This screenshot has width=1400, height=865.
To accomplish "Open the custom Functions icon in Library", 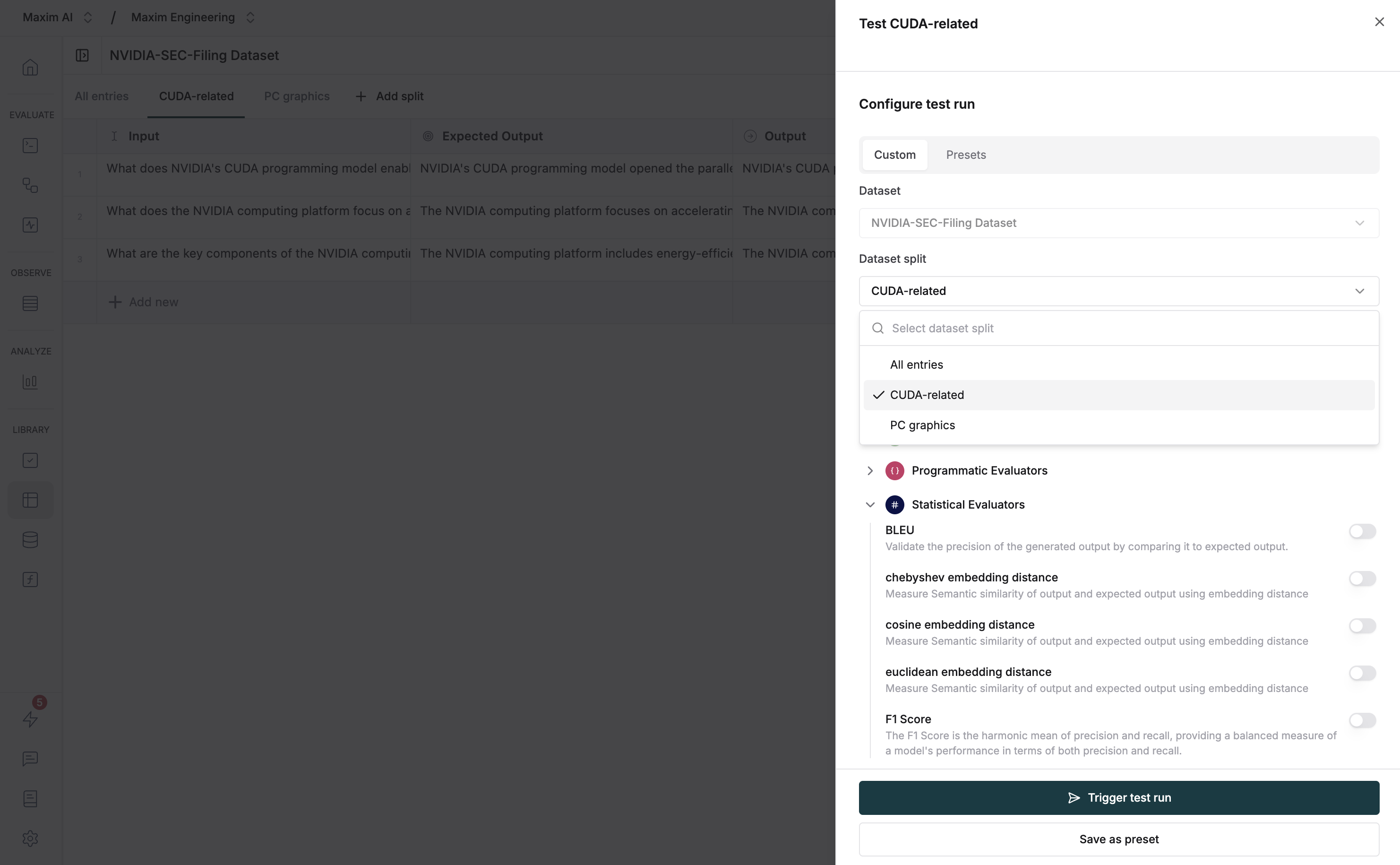I will [30, 580].
